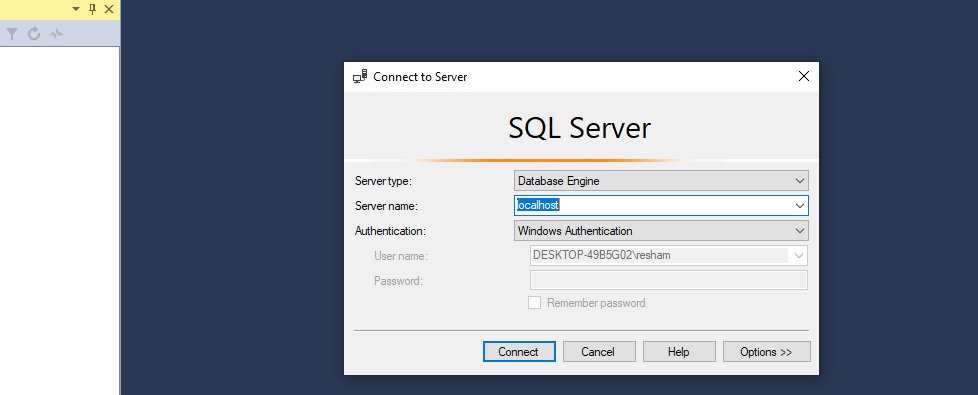The width and height of the screenshot is (978, 395).
Task: Open the Authentication dropdown
Action: (x=661, y=230)
